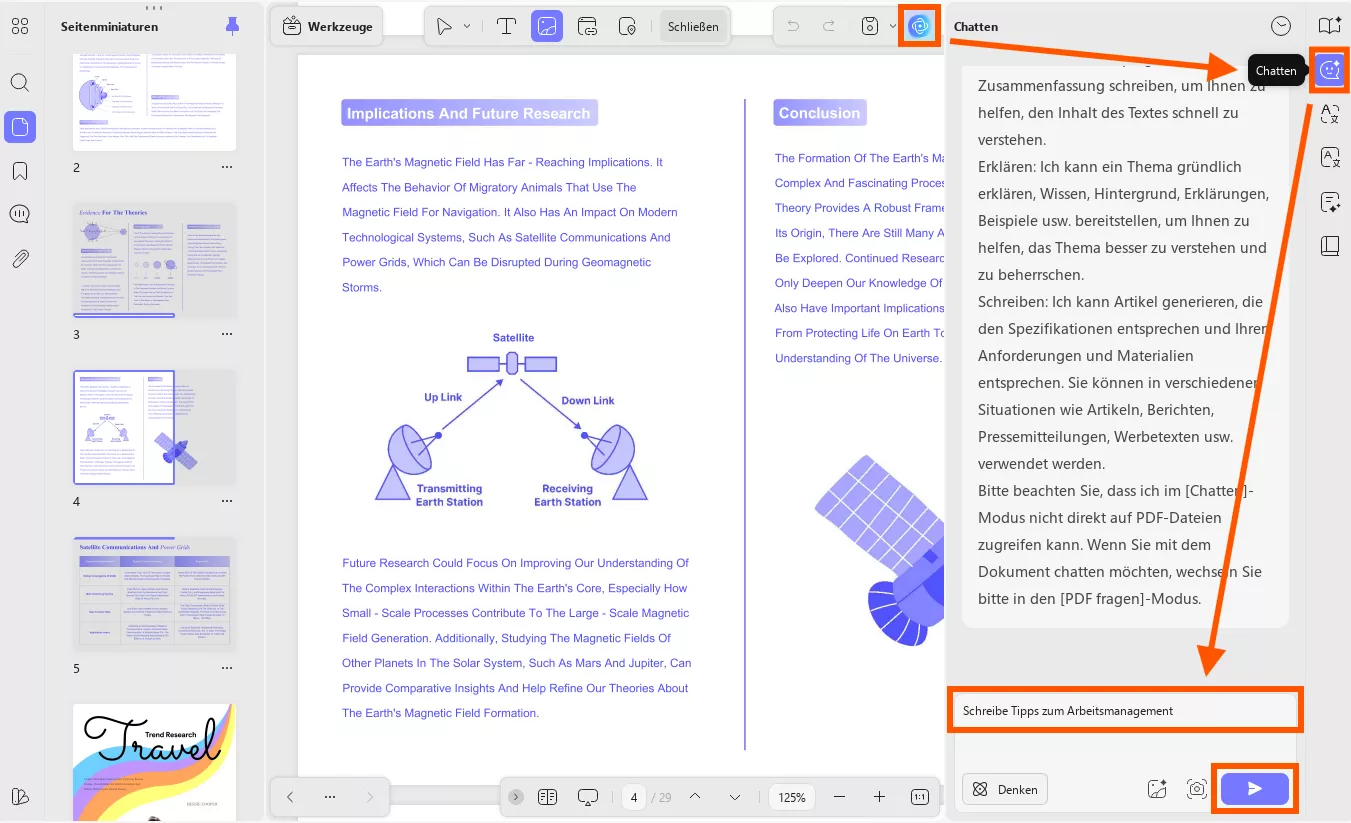The image size is (1351, 823).
Task: Click the 'Receiving Earth Station' label
Action: (x=567, y=495)
